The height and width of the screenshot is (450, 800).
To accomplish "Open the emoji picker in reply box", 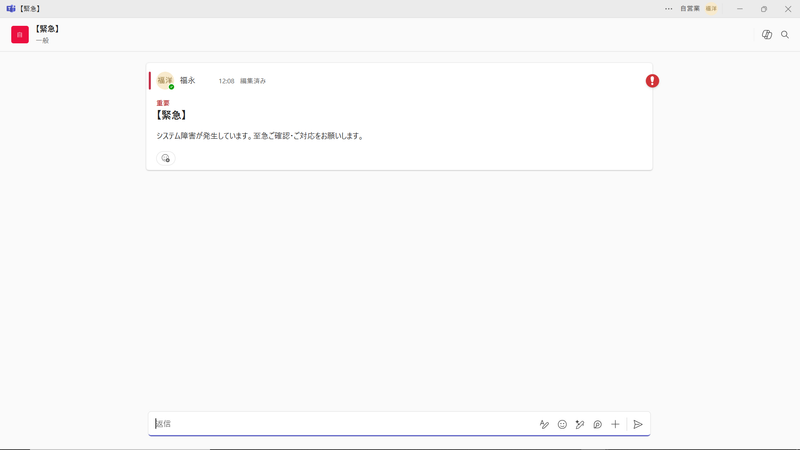I will (x=562, y=424).
